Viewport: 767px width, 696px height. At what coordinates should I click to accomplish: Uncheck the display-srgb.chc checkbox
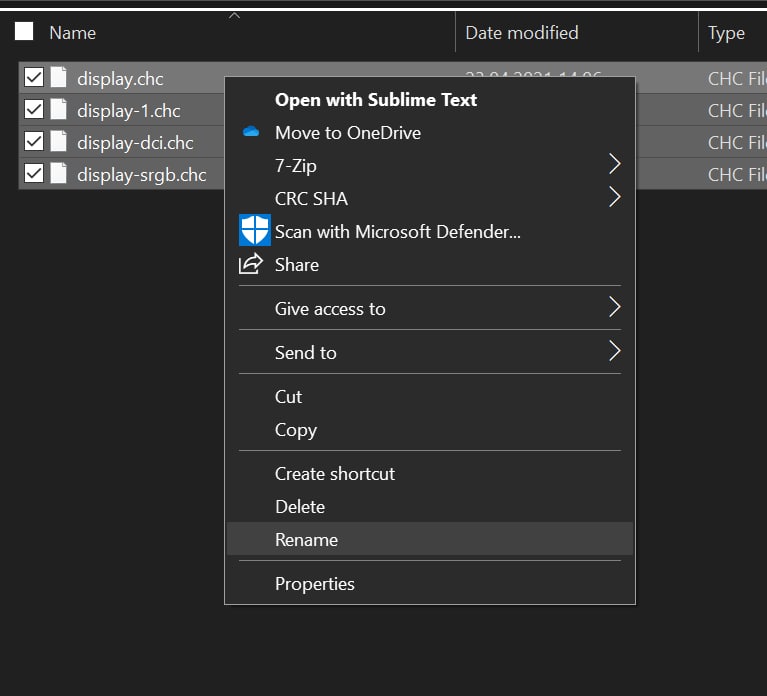tap(34, 173)
